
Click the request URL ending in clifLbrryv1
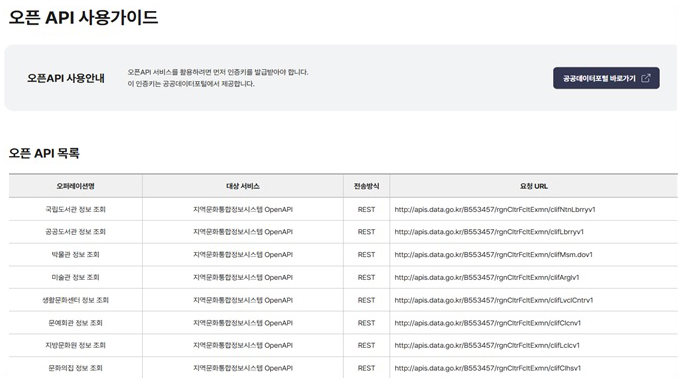(489, 232)
